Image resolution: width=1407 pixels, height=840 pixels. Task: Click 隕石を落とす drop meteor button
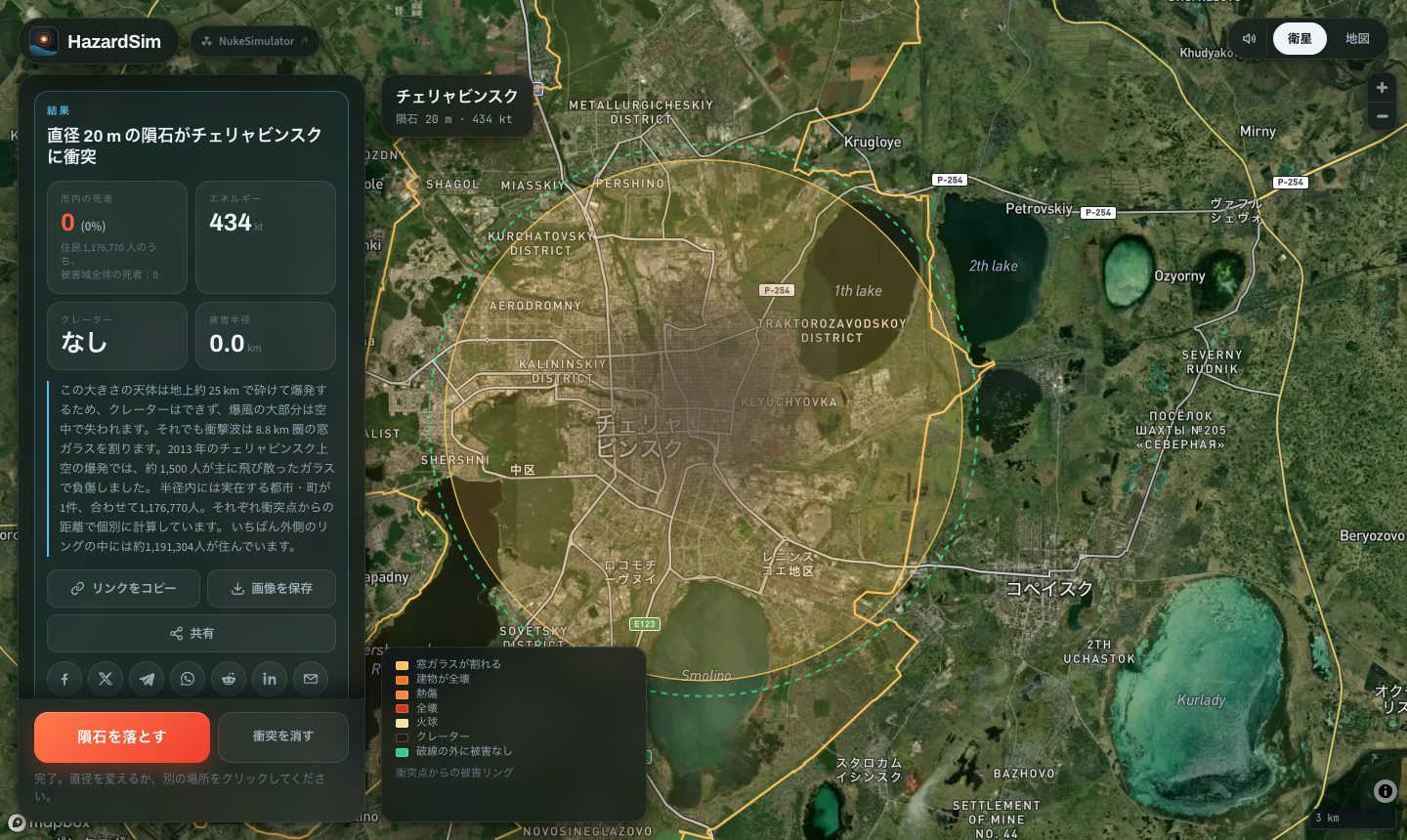point(122,736)
